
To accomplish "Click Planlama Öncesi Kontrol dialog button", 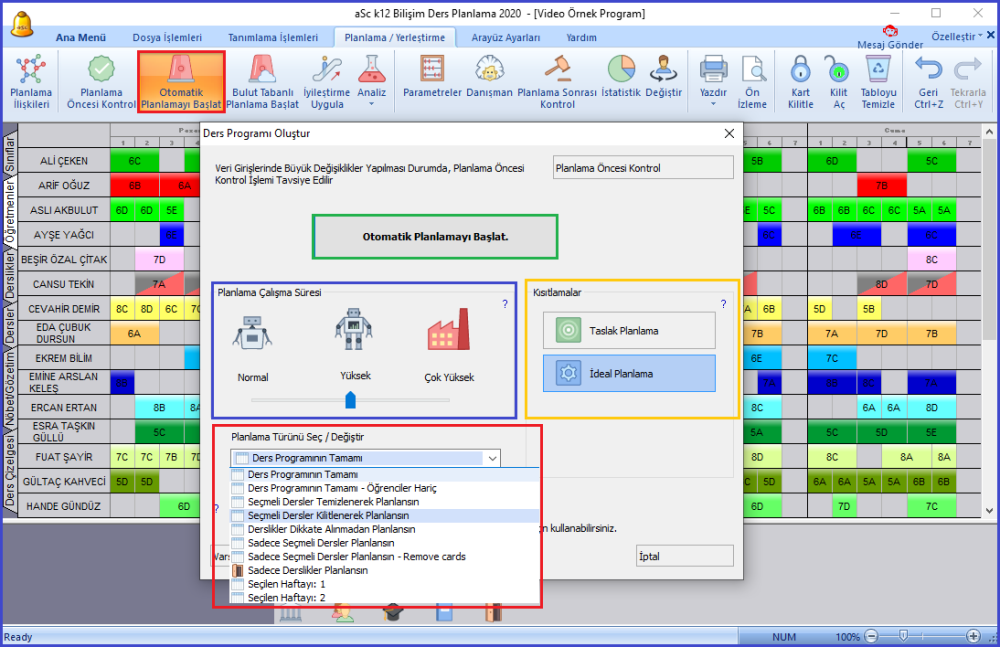I will 643,168.
